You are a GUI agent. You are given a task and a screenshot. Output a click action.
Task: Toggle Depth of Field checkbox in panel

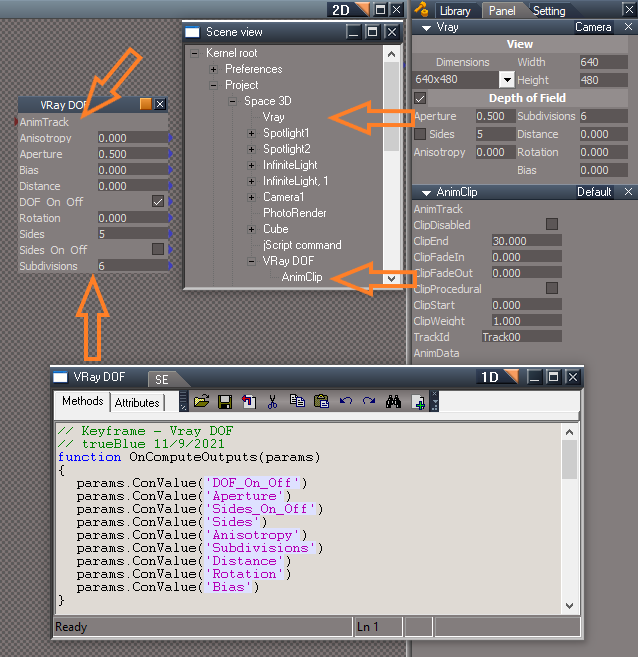coord(420,98)
